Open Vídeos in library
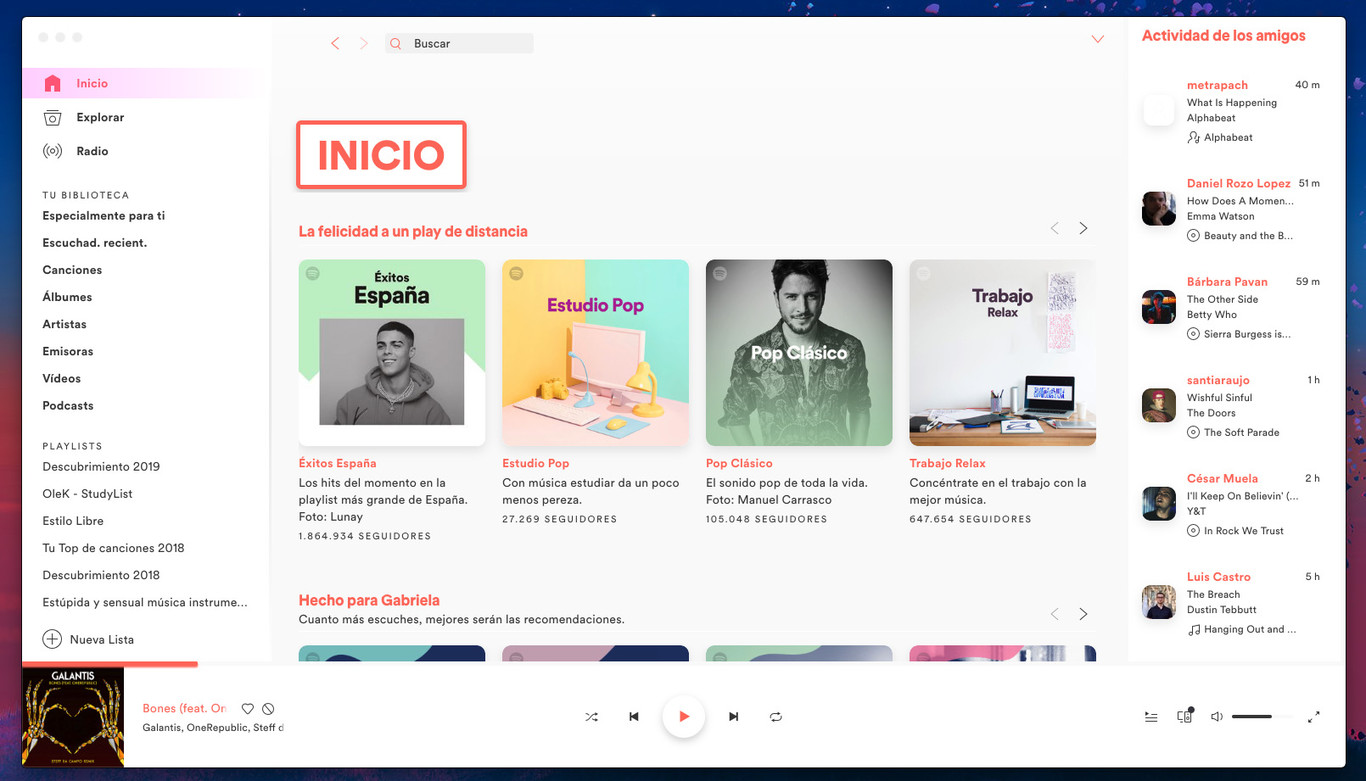The image size is (1366, 781). (61, 378)
